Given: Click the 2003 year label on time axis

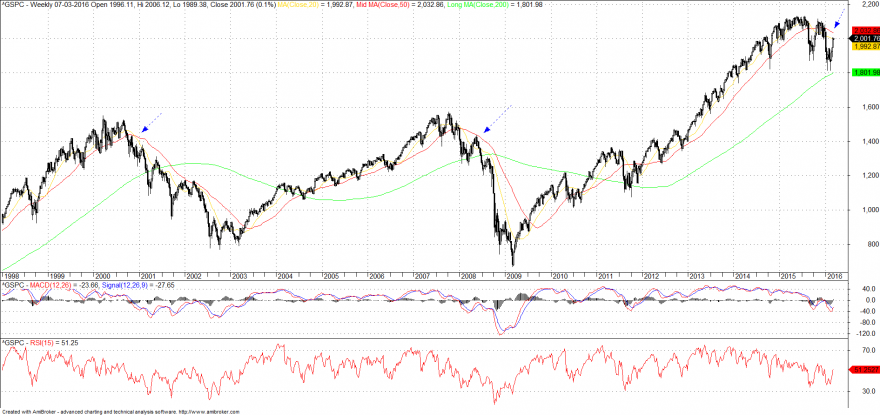Looking at the screenshot, I should 239,277.
